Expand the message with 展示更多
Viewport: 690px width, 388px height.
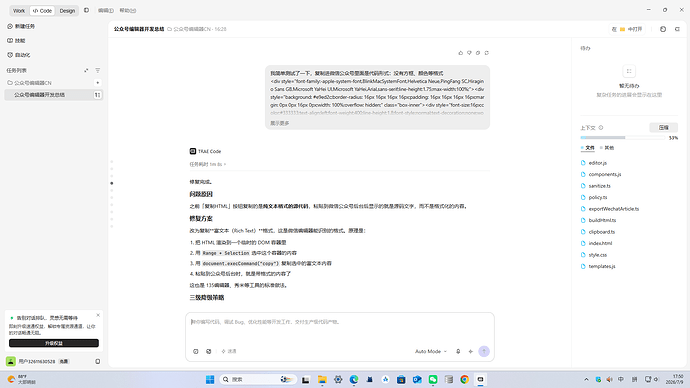pos(280,123)
